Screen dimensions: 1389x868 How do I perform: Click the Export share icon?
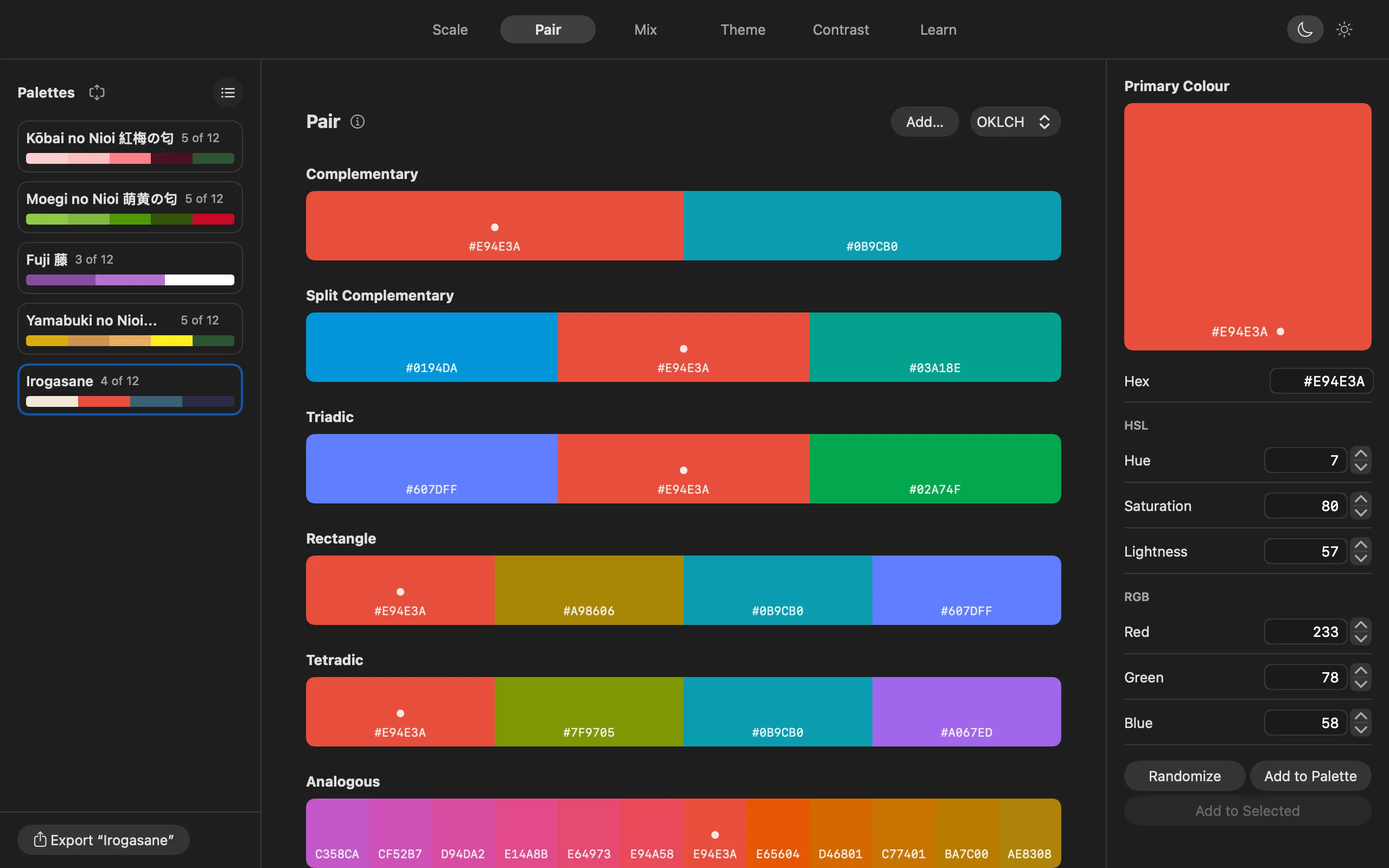(40, 839)
